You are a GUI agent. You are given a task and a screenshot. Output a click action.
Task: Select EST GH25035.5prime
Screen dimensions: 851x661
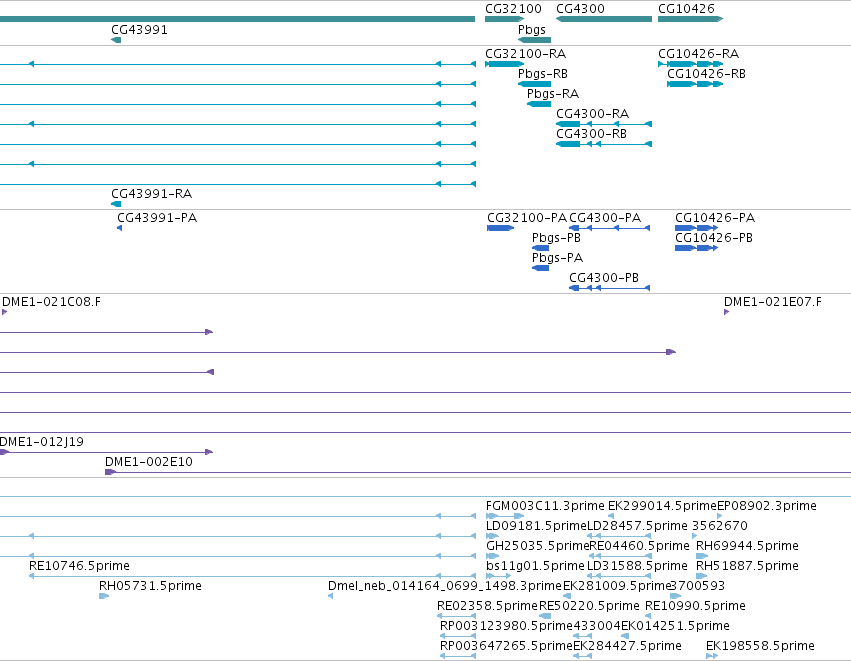click(492, 556)
